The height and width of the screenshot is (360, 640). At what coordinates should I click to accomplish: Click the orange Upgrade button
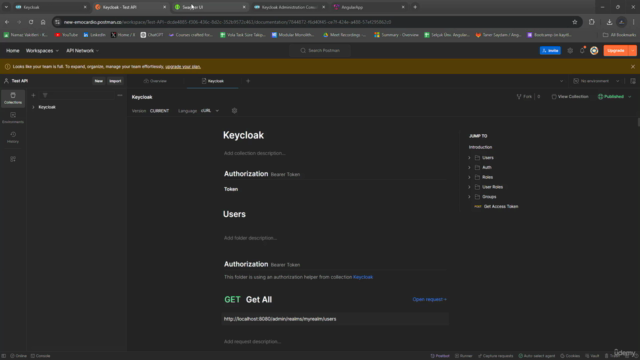(616, 51)
